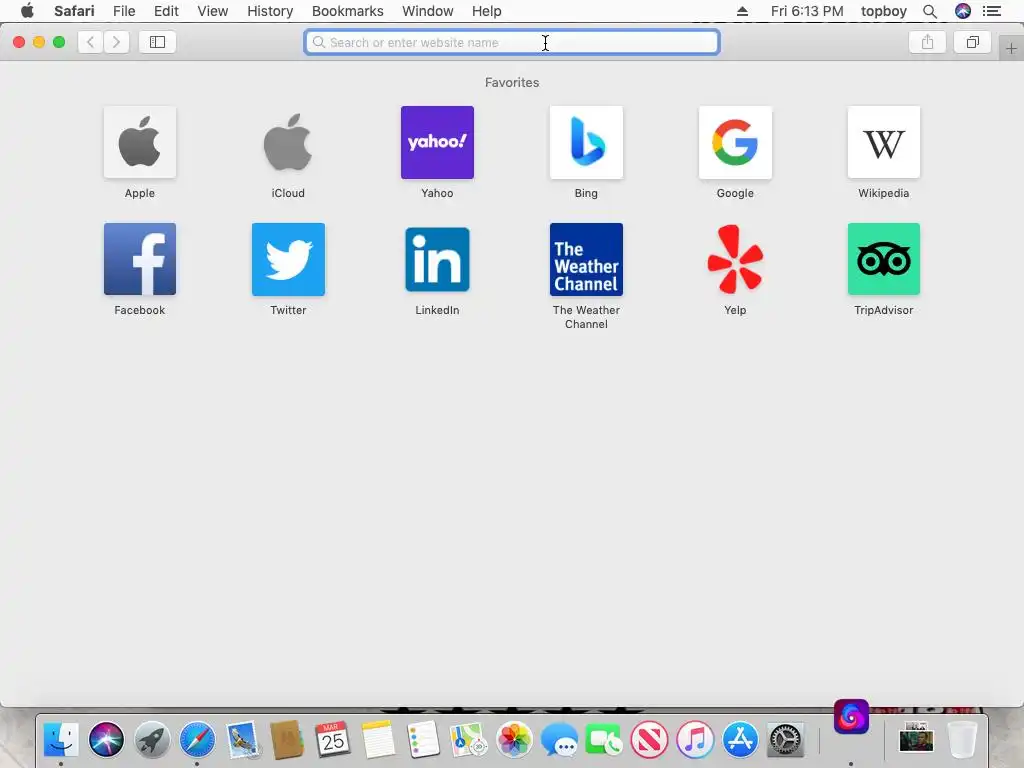Open Maps from the Dock
The image size is (1024, 768).
pyautogui.click(x=468, y=739)
